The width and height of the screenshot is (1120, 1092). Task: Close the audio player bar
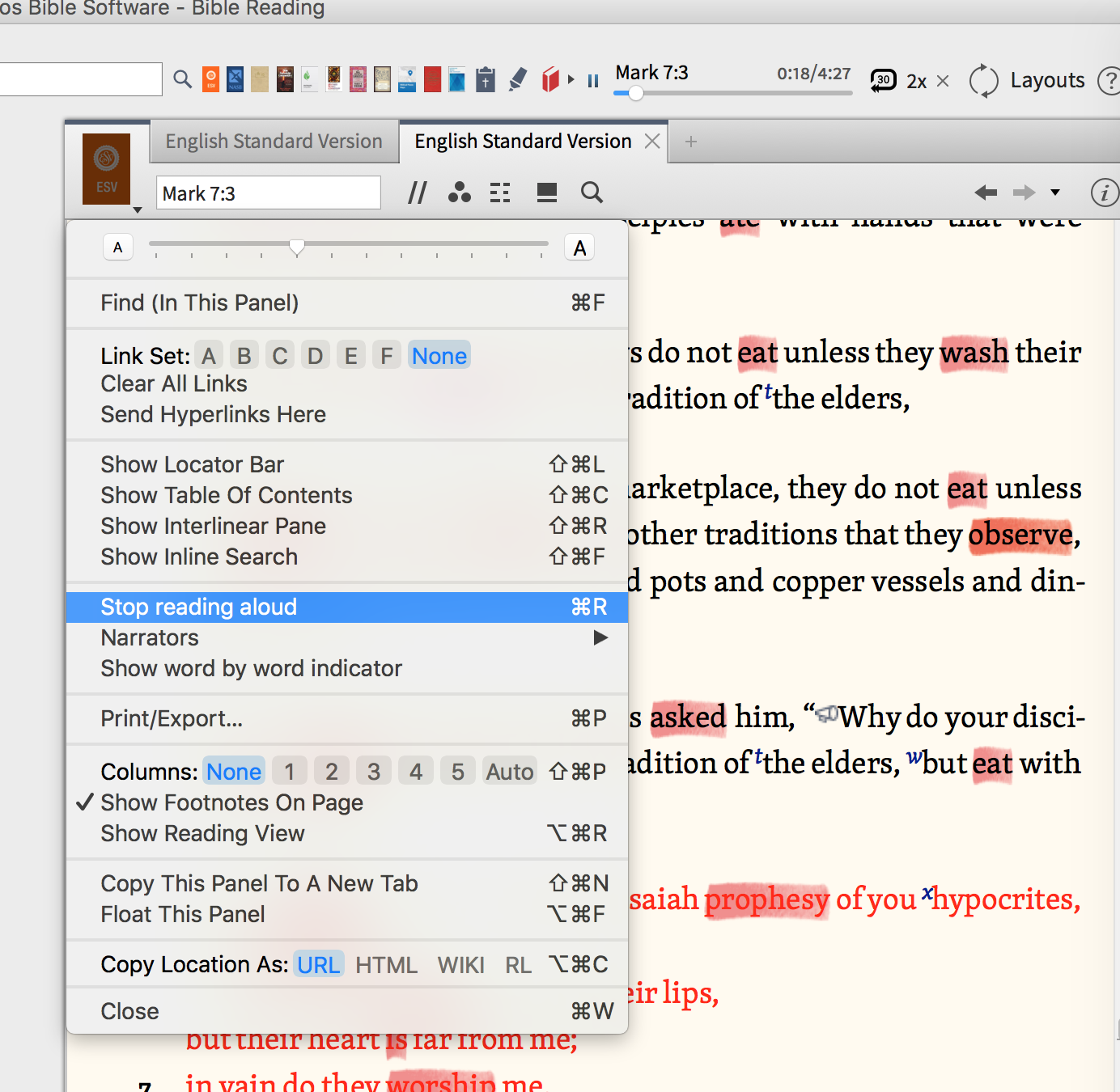click(943, 81)
